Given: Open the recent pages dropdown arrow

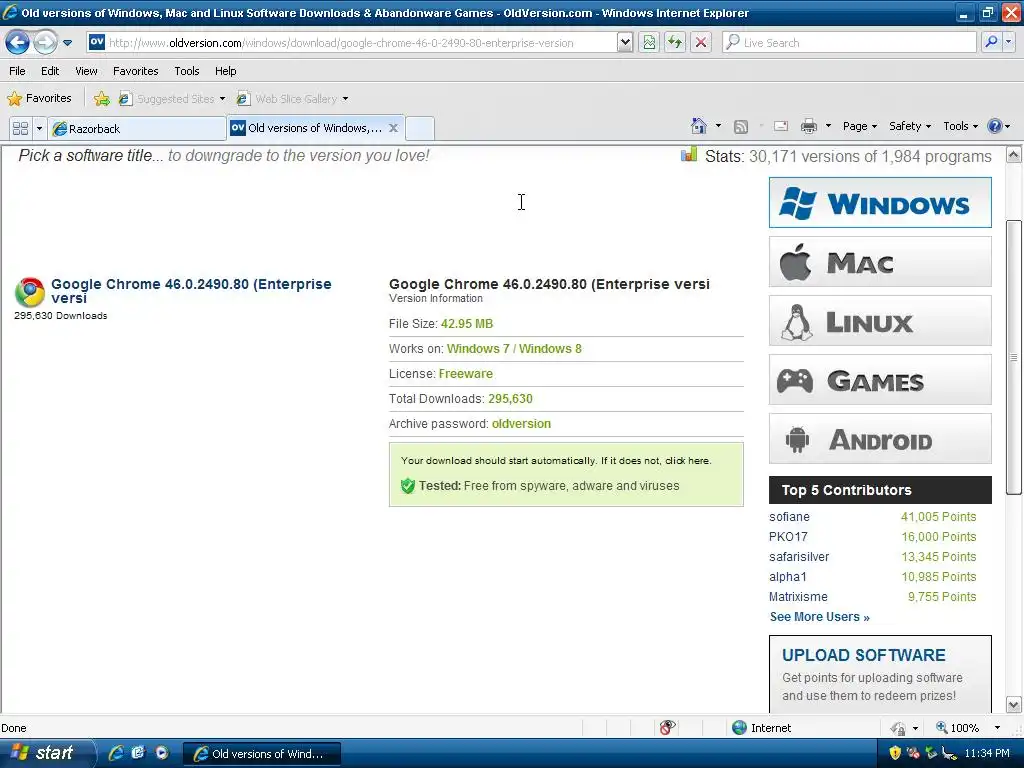Looking at the screenshot, I should pyautogui.click(x=67, y=43).
